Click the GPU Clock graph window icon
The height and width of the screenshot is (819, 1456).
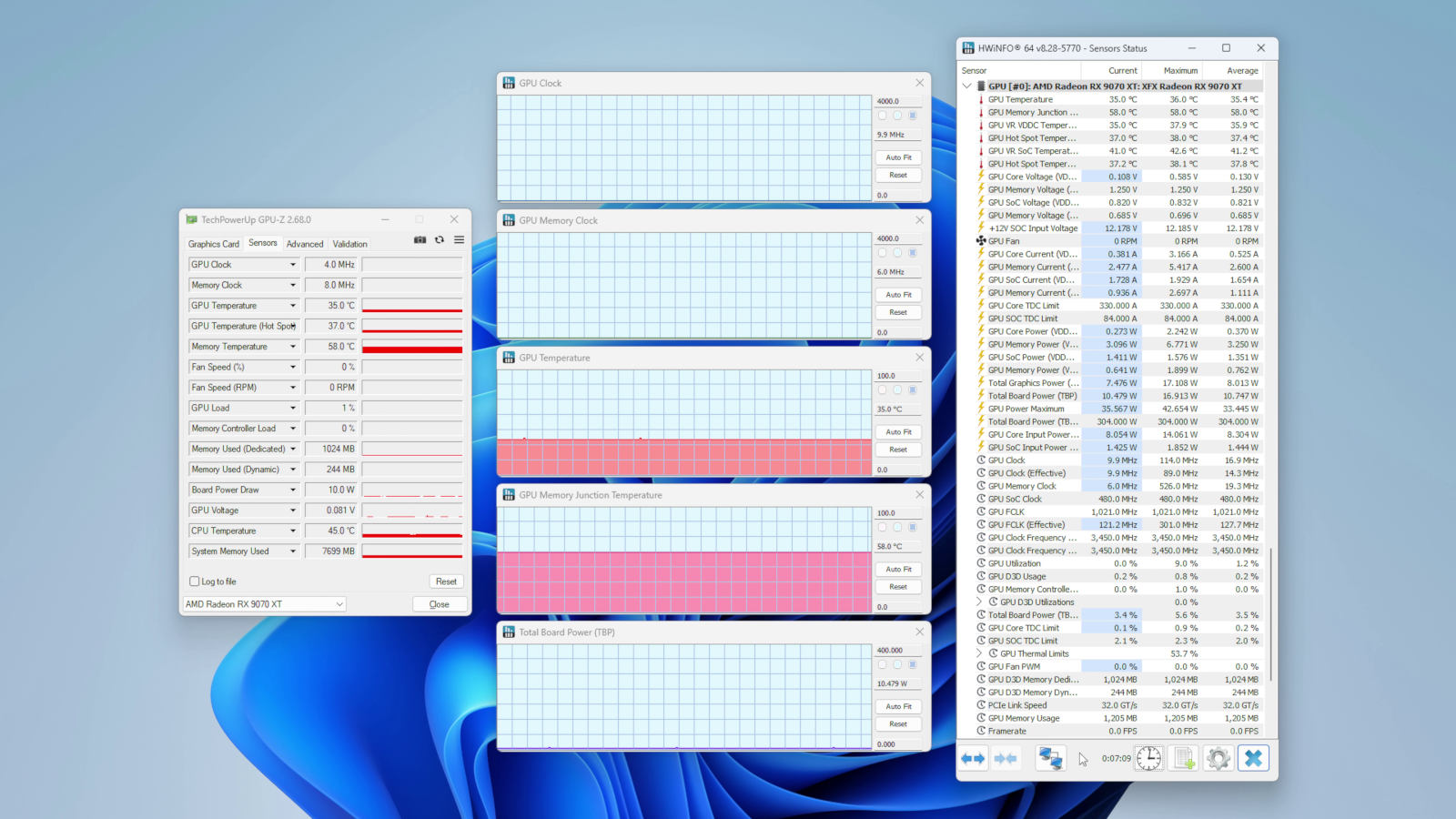coord(508,83)
